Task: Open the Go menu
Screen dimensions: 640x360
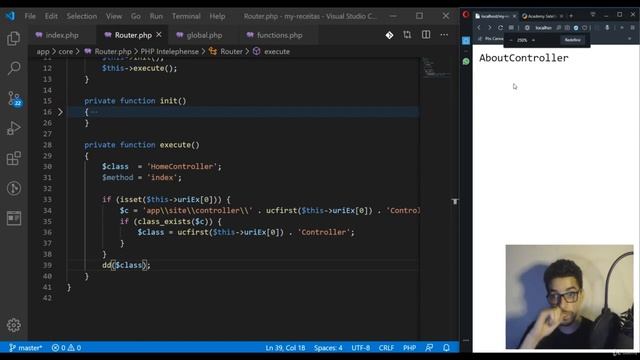Action: click(x=136, y=16)
